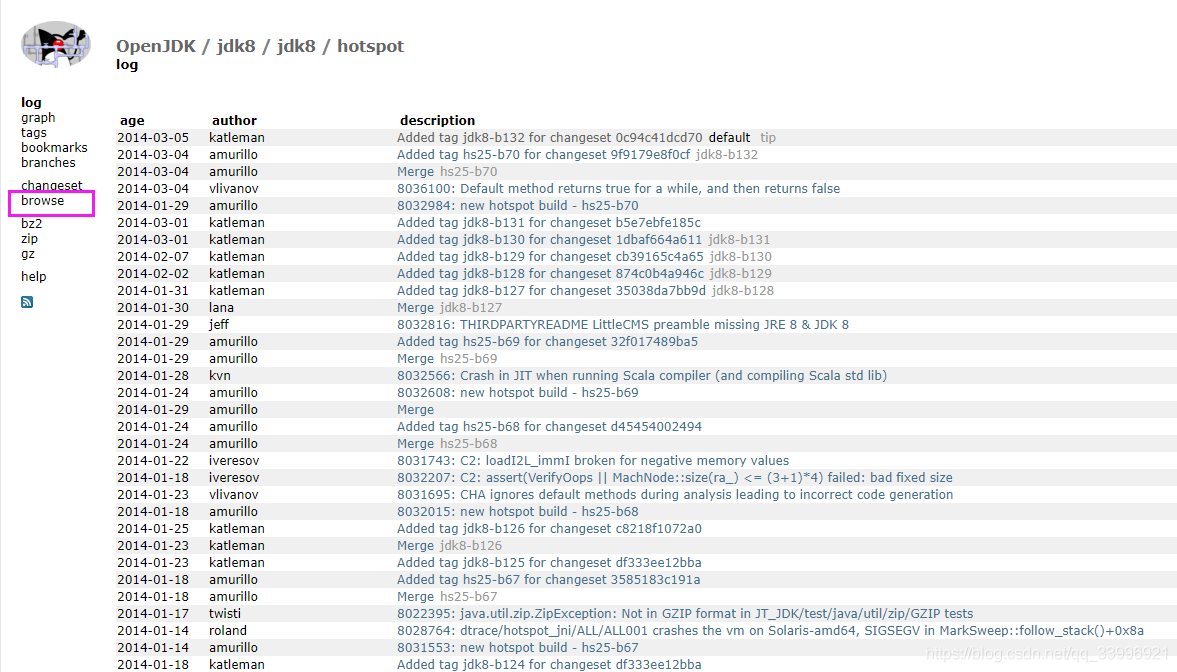Download the gz archive
The height and width of the screenshot is (672, 1177).
click(x=28, y=254)
